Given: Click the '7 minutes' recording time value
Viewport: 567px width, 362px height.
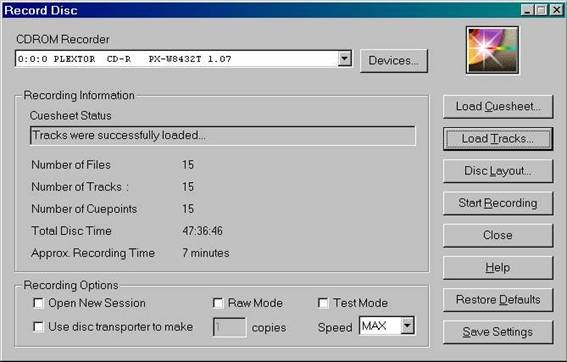Looking at the screenshot, I should point(206,253).
